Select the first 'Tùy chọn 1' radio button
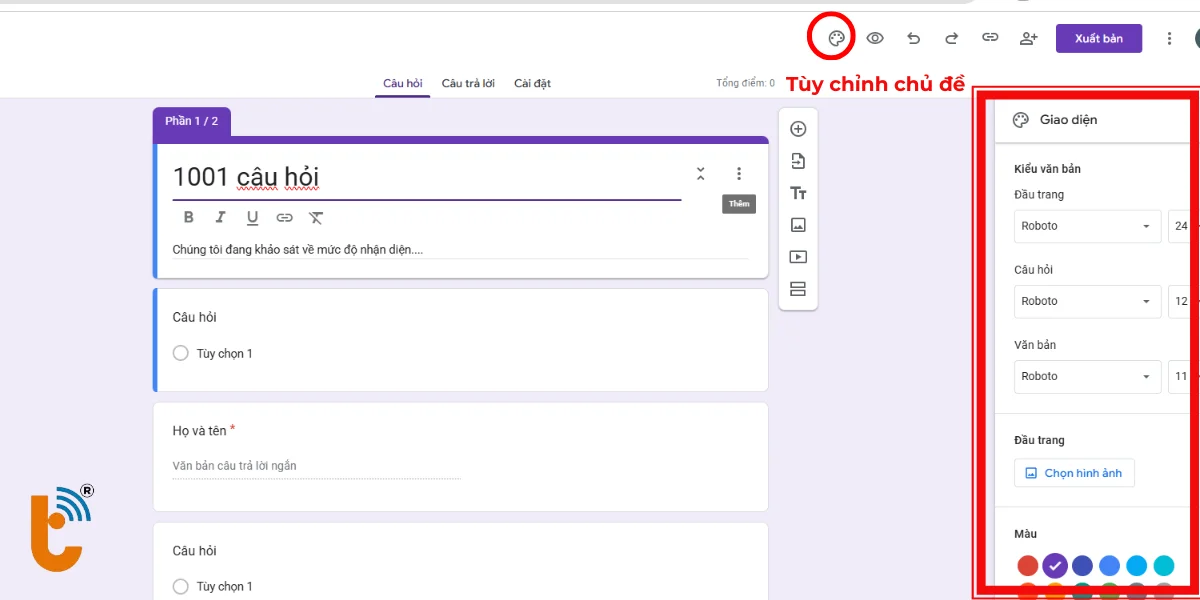 pyautogui.click(x=181, y=353)
